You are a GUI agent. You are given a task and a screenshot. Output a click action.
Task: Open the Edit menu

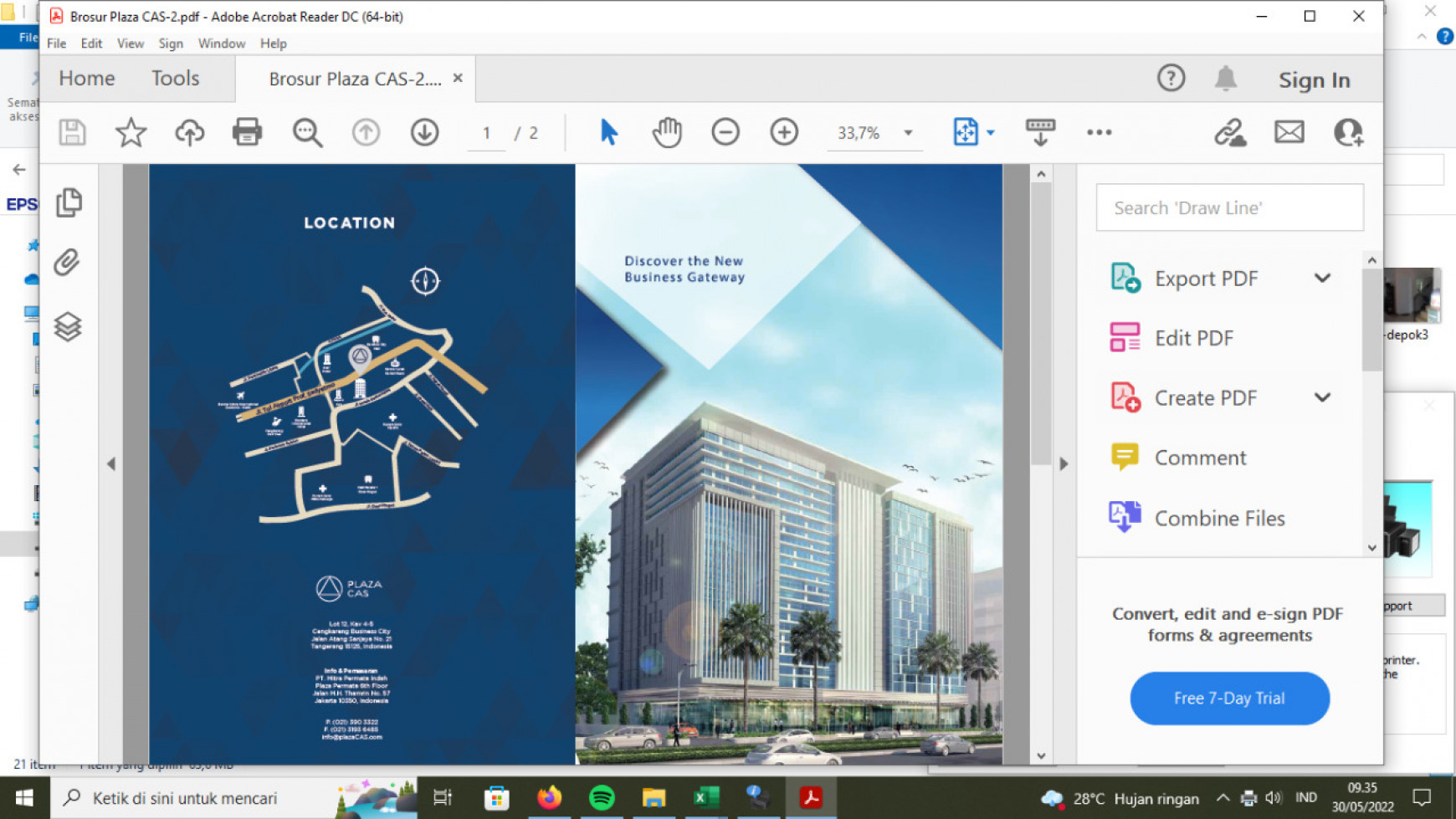pyautogui.click(x=91, y=44)
